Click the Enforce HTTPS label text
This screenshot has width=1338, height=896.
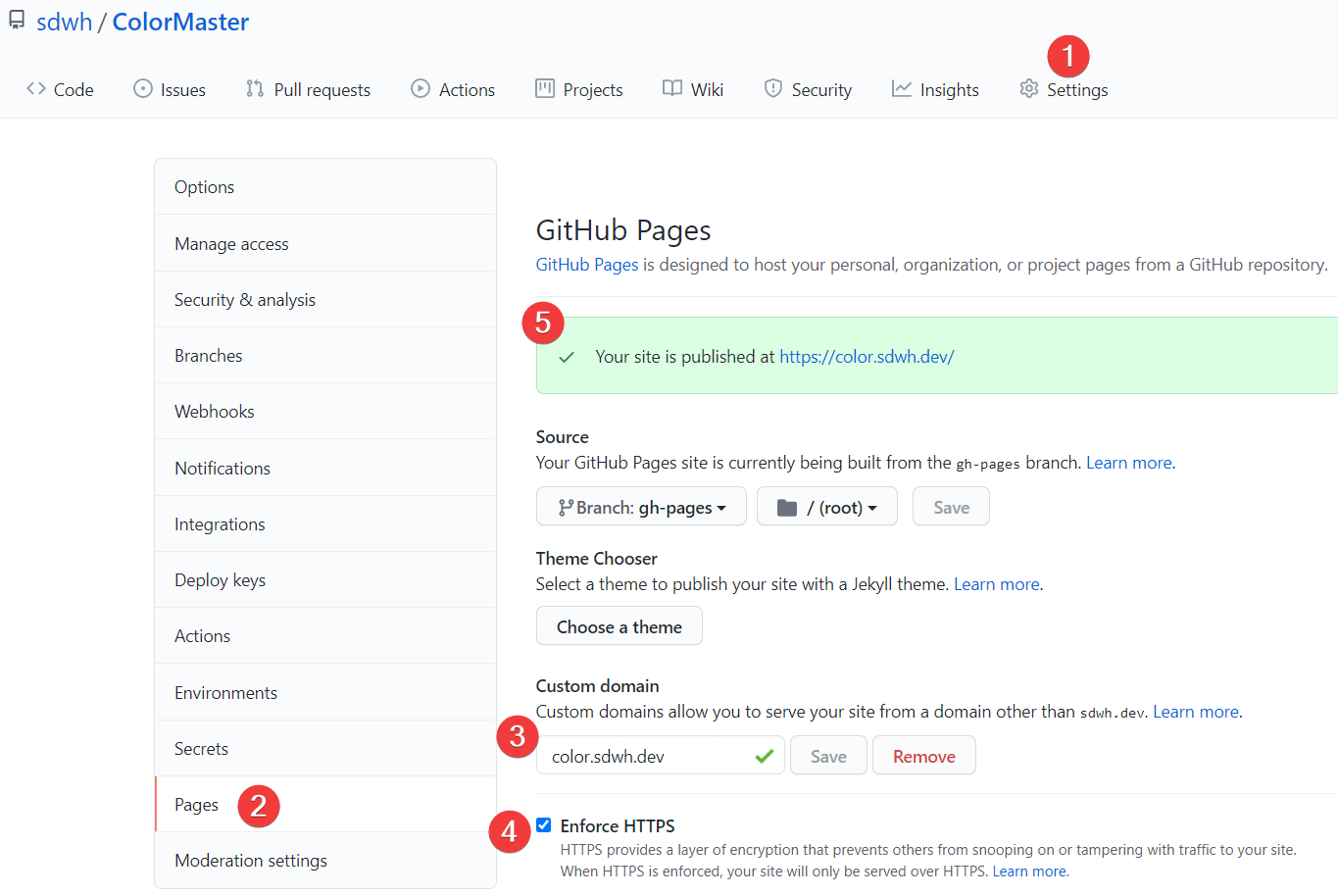618,825
